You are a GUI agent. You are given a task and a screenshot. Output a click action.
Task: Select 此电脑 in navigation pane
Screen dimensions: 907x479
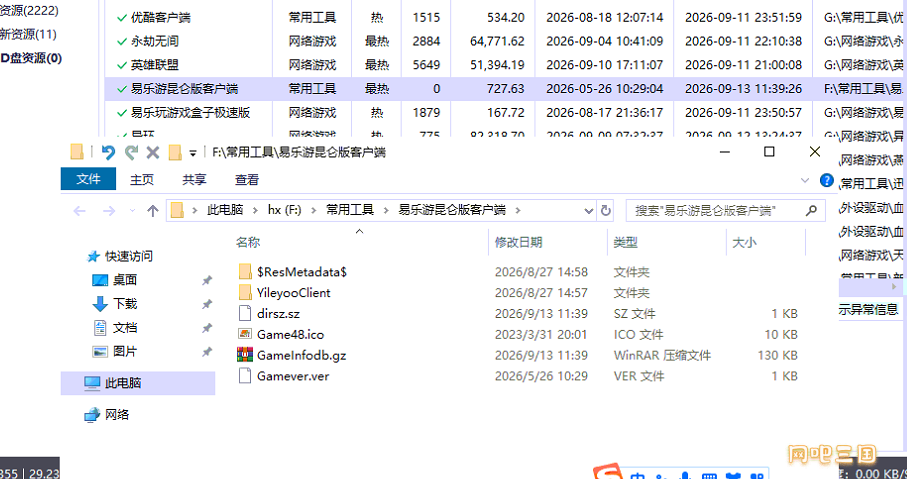(138, 383)
